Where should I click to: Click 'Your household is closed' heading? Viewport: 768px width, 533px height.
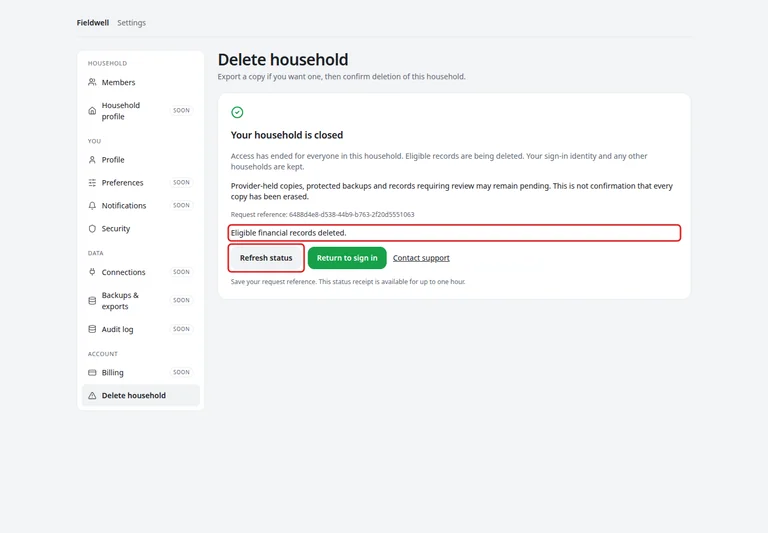pos(287,135)
